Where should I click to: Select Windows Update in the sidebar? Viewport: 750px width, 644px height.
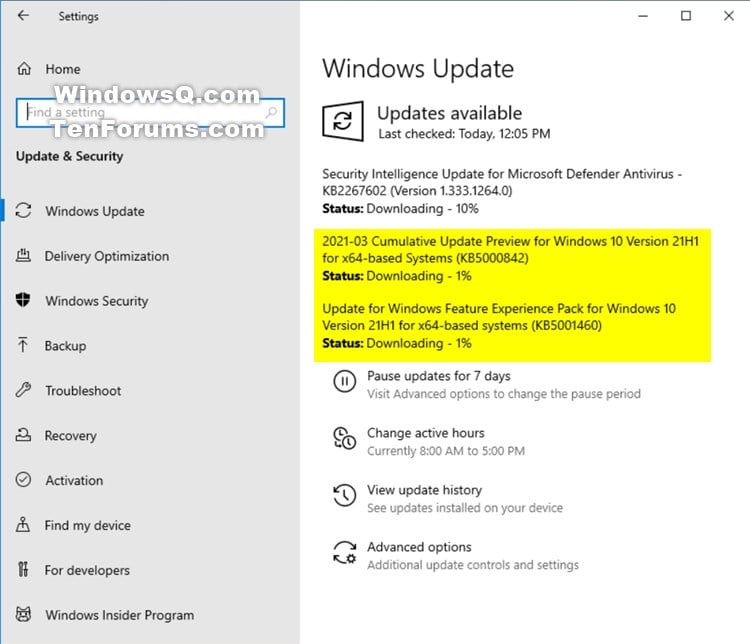click(x=95, y=211)
